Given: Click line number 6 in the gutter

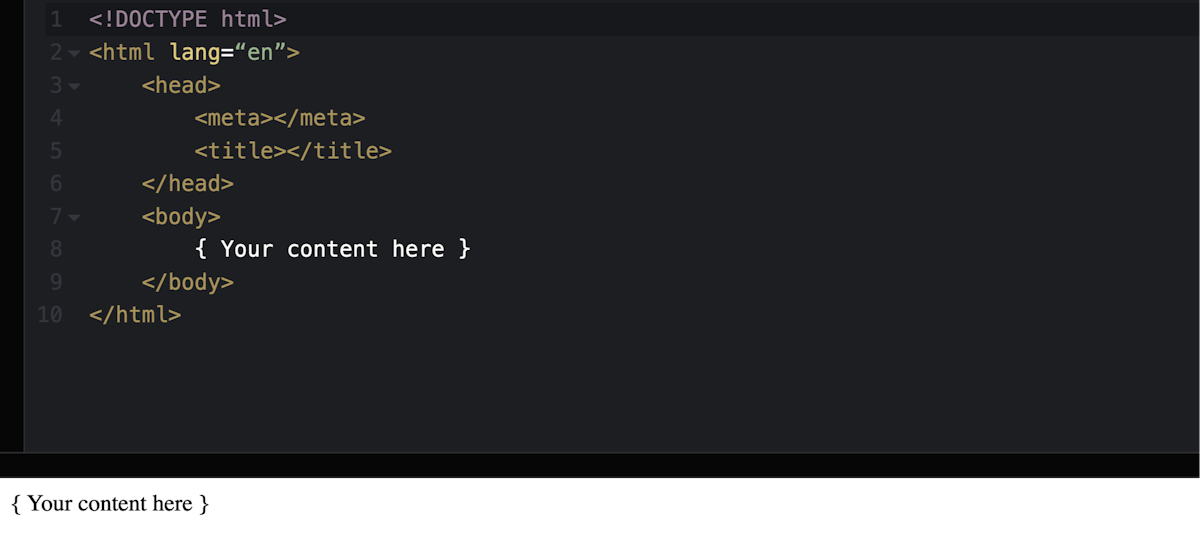Looking at the screenshot, I should [x=55, y=184].
